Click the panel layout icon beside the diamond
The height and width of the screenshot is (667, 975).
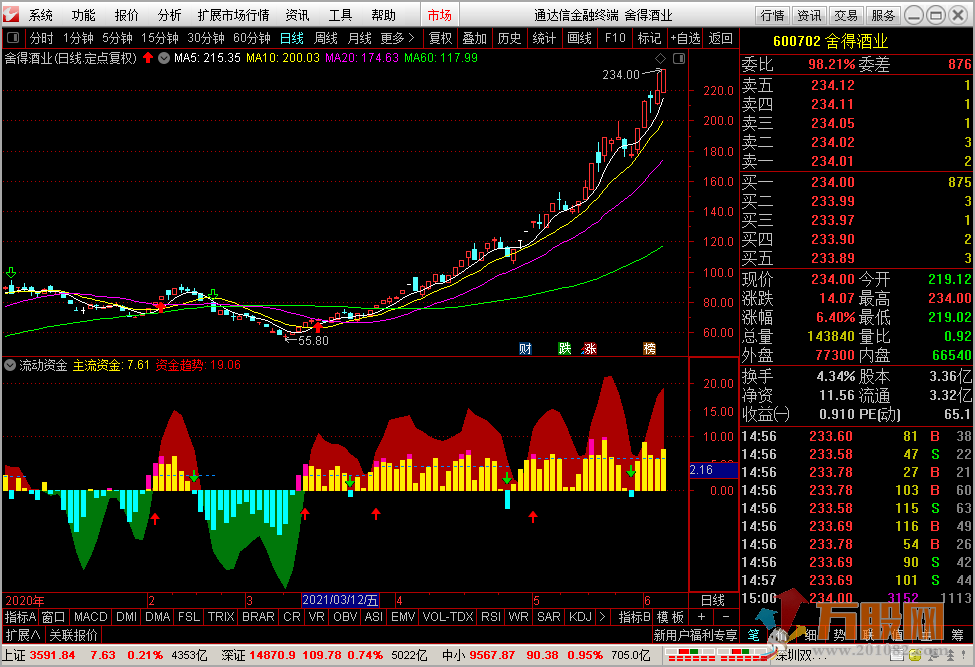point(679,58)
